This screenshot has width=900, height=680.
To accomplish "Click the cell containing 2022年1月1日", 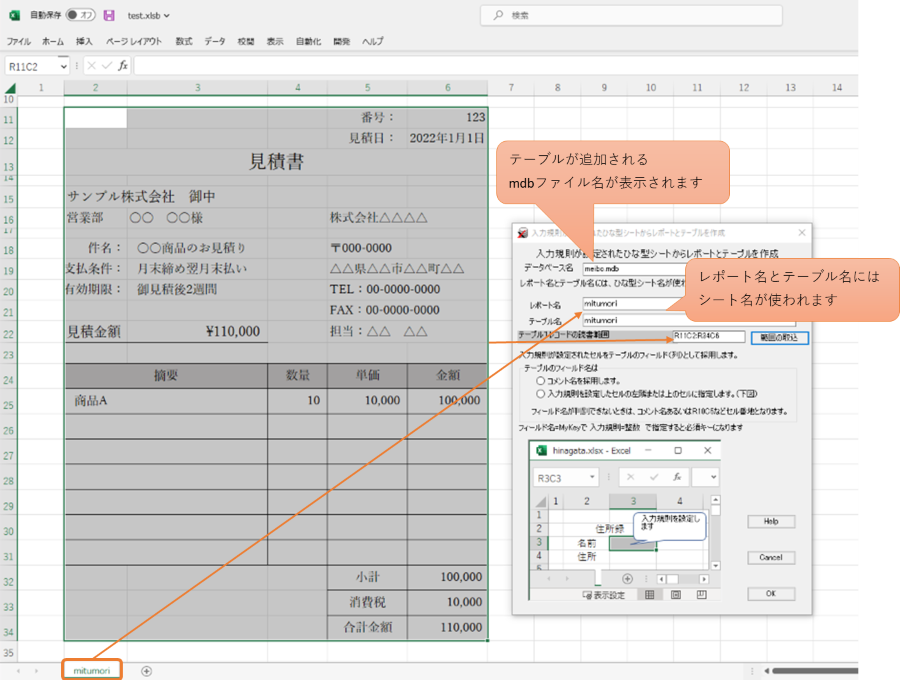I will point(447,138).
